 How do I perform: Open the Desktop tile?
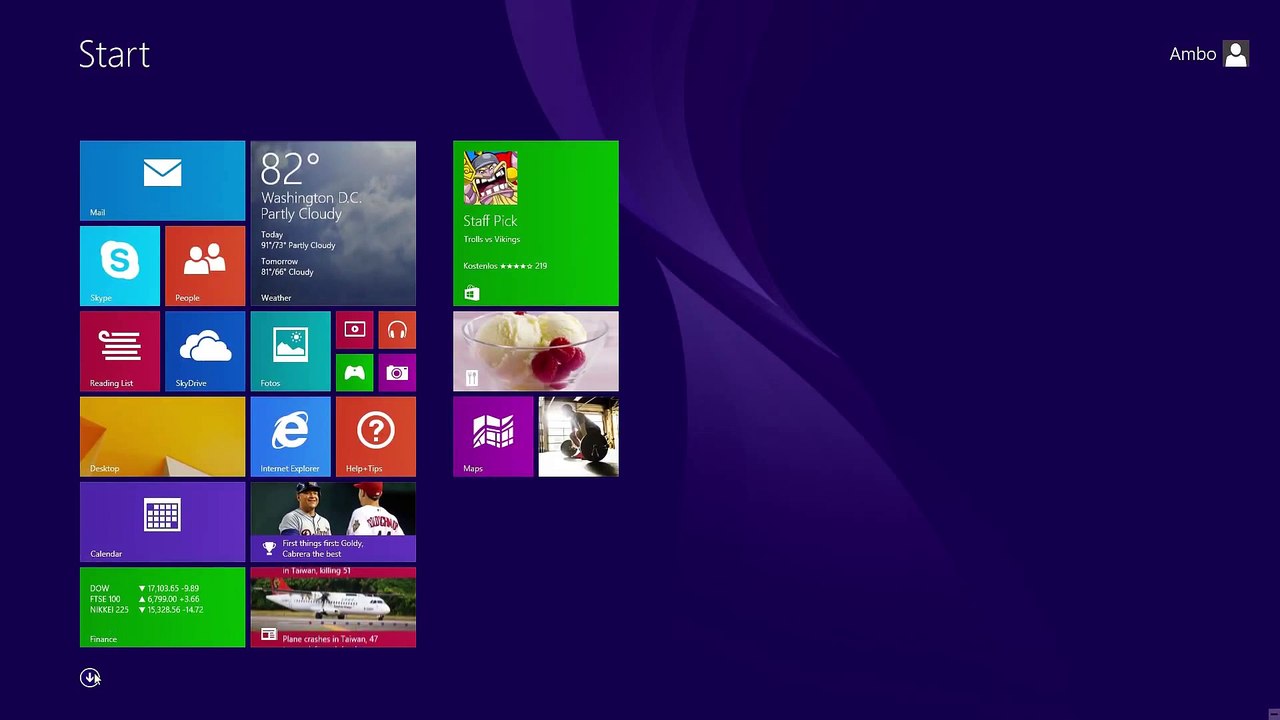162,437
